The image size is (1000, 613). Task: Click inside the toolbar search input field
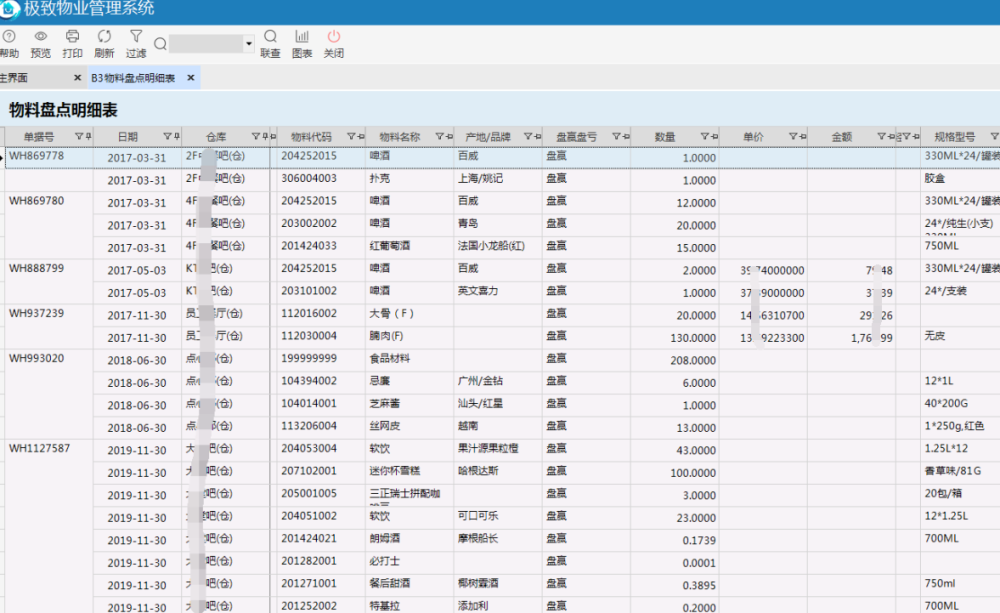[207, 44]
